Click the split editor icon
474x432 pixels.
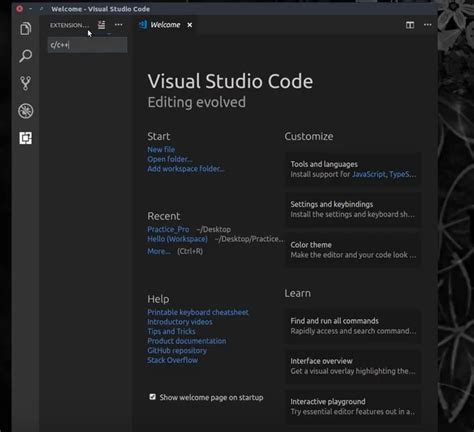pos(410,25)
